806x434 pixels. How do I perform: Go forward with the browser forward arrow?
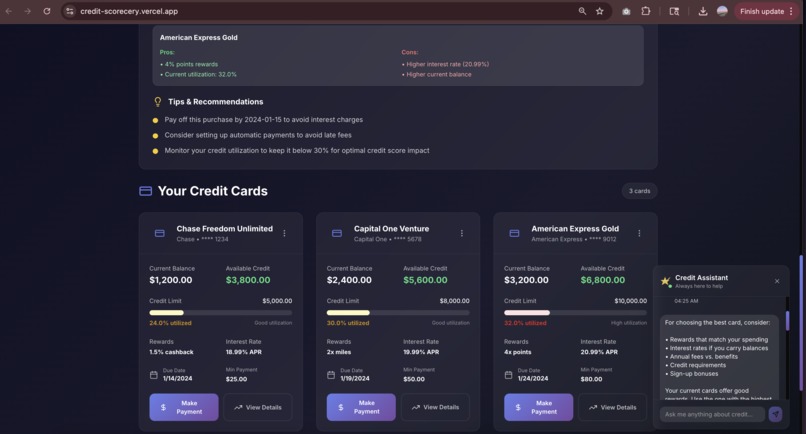27,11
